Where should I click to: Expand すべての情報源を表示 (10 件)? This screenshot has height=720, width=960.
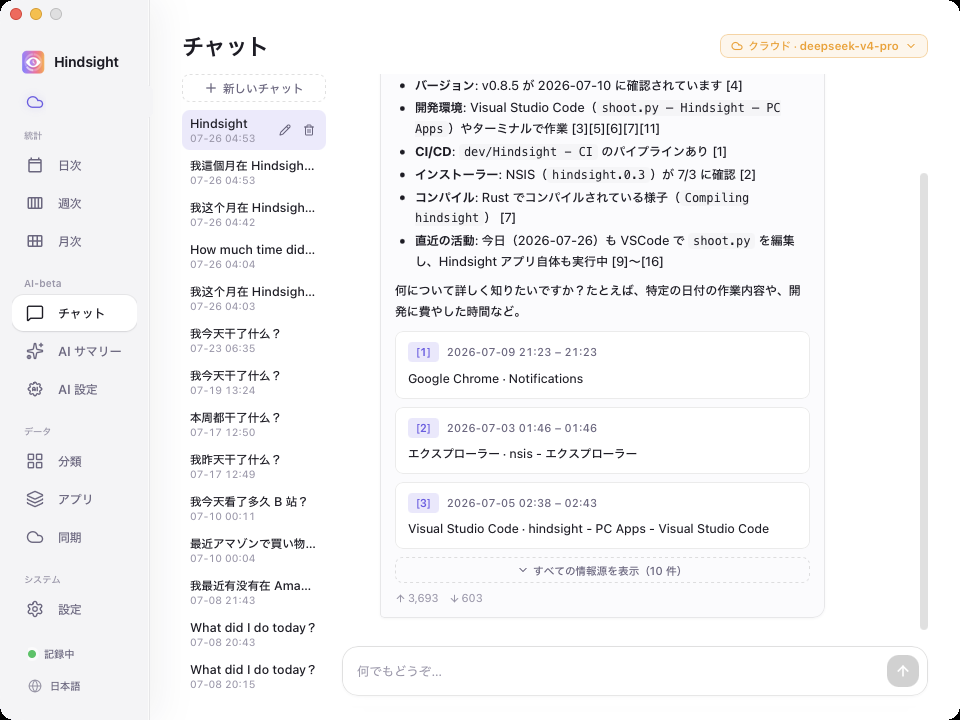602,570
